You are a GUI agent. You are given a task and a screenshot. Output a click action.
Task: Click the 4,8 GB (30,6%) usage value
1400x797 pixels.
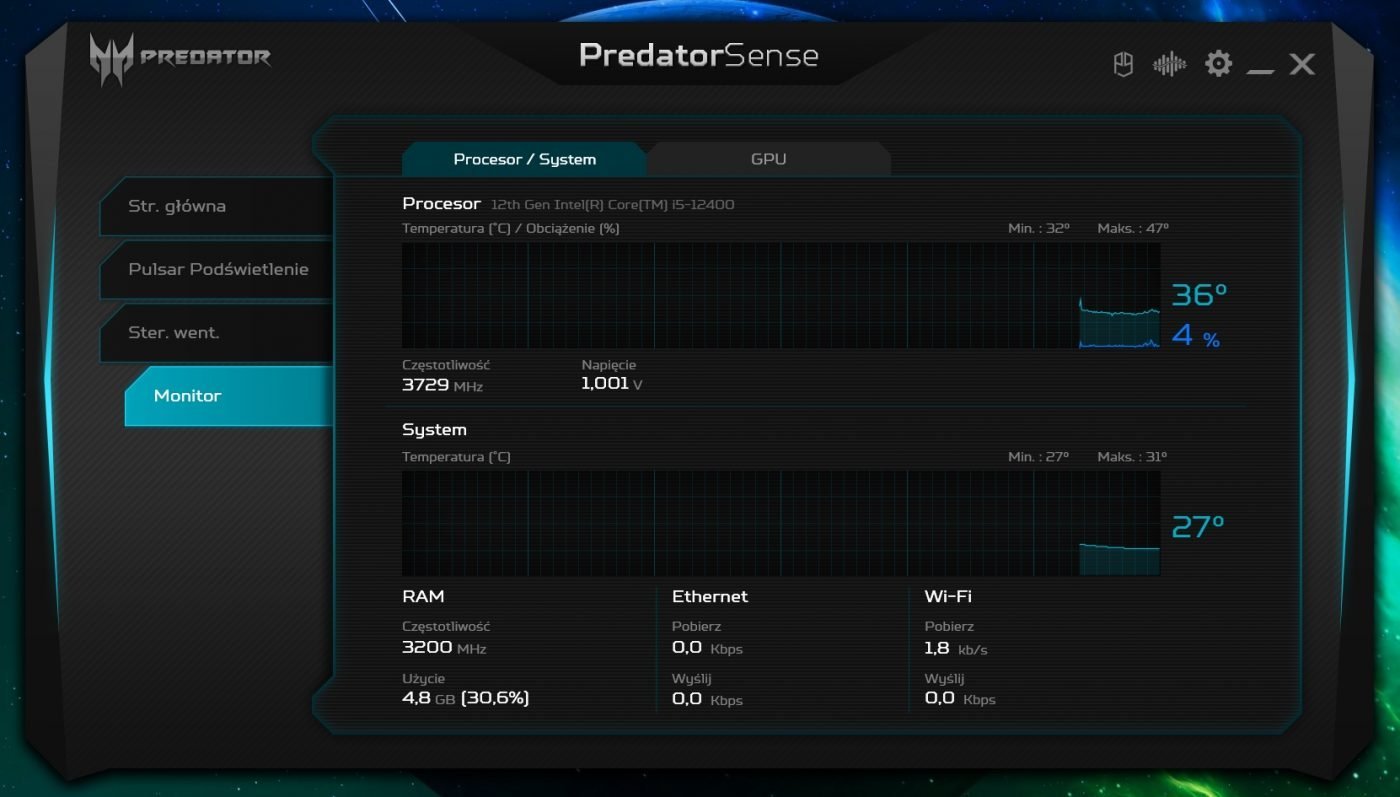465,698
